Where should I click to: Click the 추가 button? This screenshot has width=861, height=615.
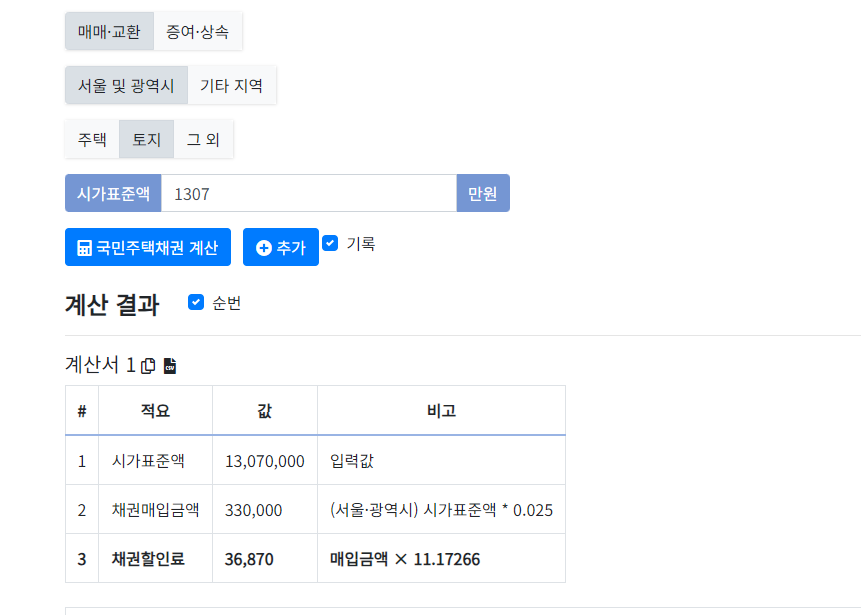pos(281,247)
